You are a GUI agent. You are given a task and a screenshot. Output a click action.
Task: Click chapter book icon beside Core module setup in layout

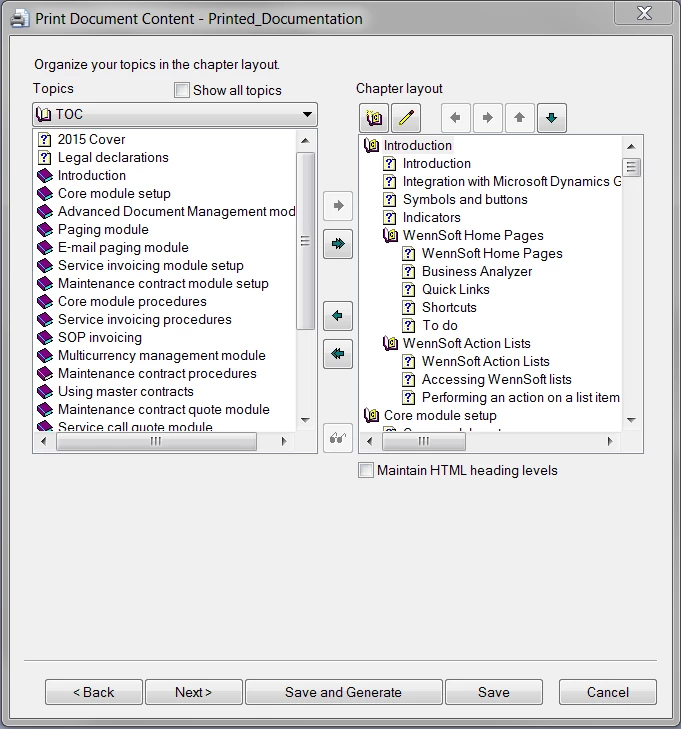371,415
